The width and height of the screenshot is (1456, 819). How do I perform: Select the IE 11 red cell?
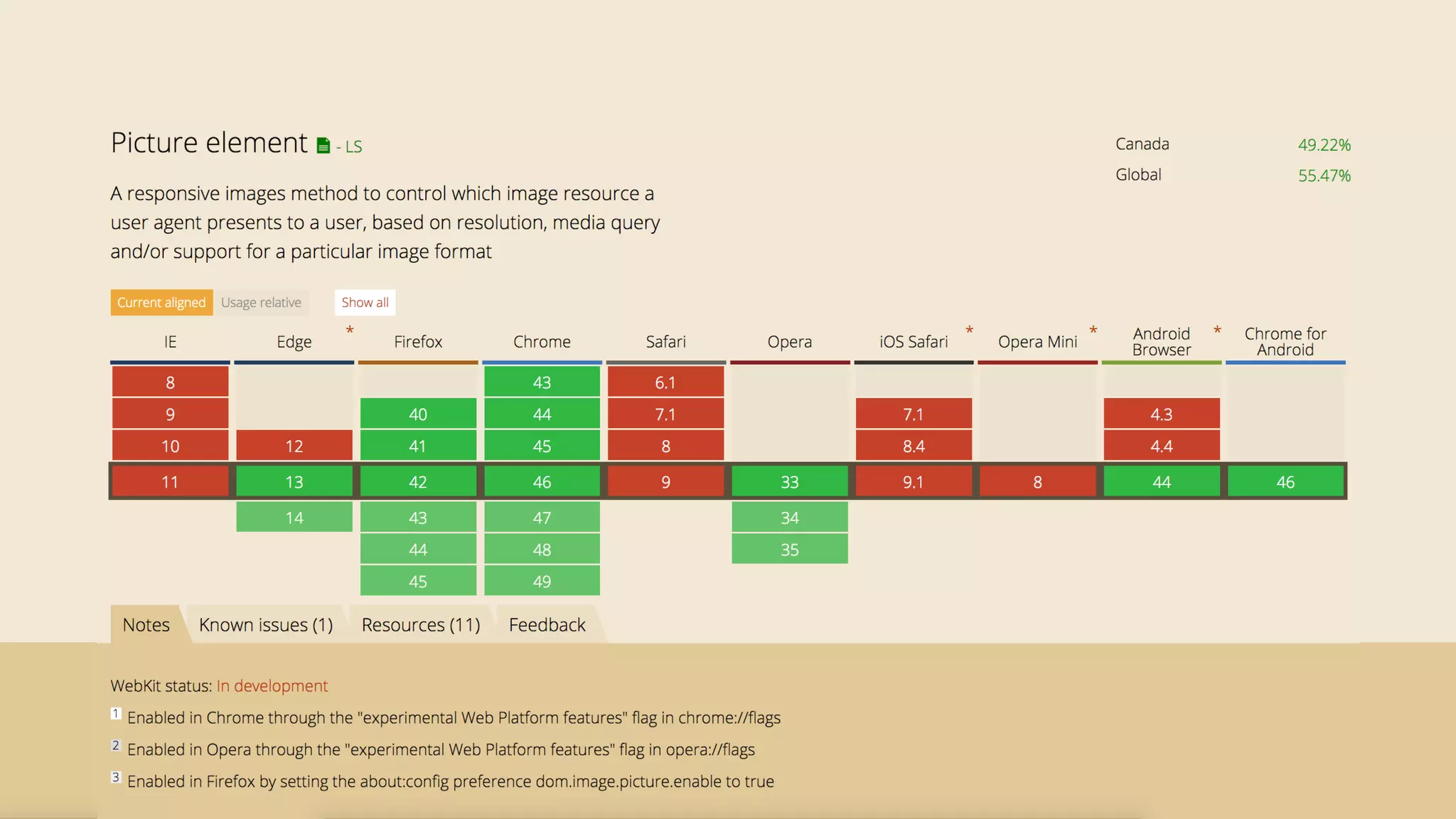coord(170,482)
